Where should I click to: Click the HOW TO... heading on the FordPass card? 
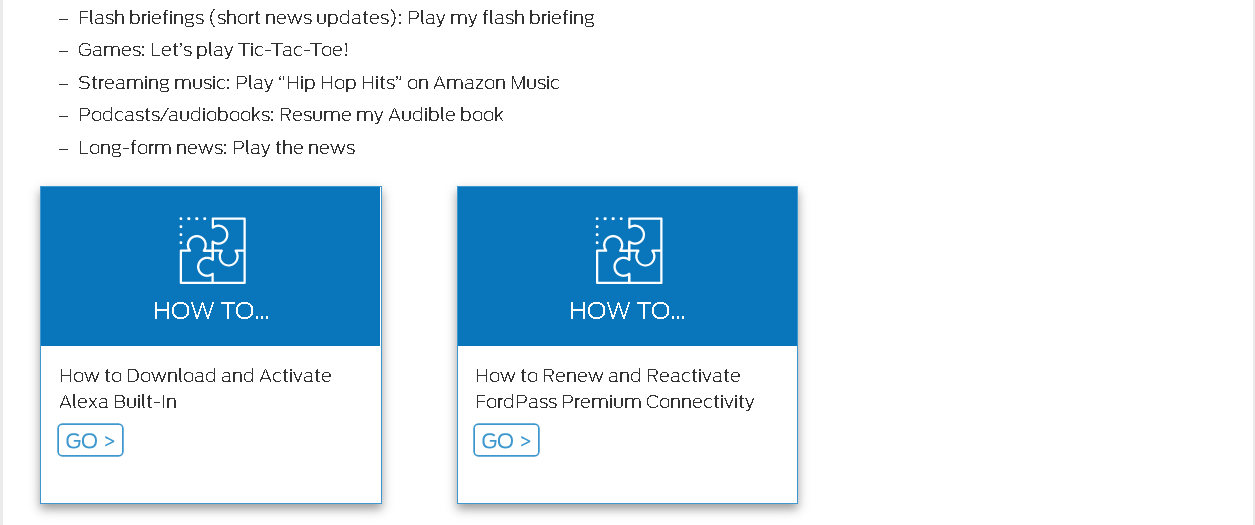coord(627,311)
